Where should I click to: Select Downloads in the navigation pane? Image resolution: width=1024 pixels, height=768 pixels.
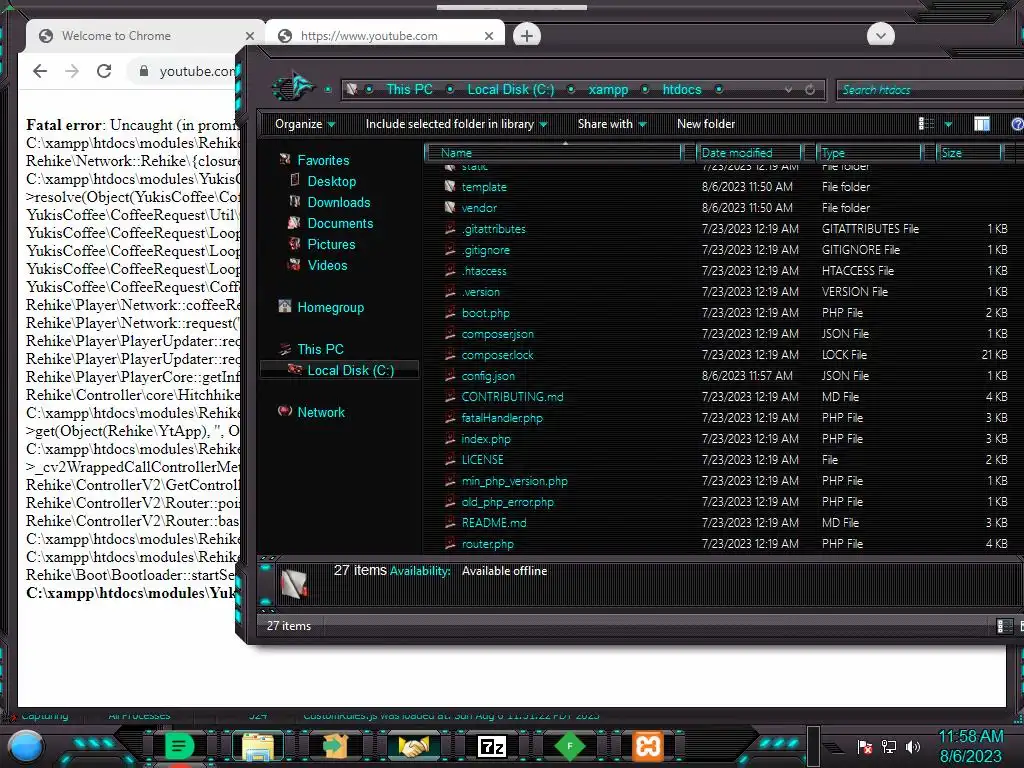pyautogui.click(x=339, y=202)
